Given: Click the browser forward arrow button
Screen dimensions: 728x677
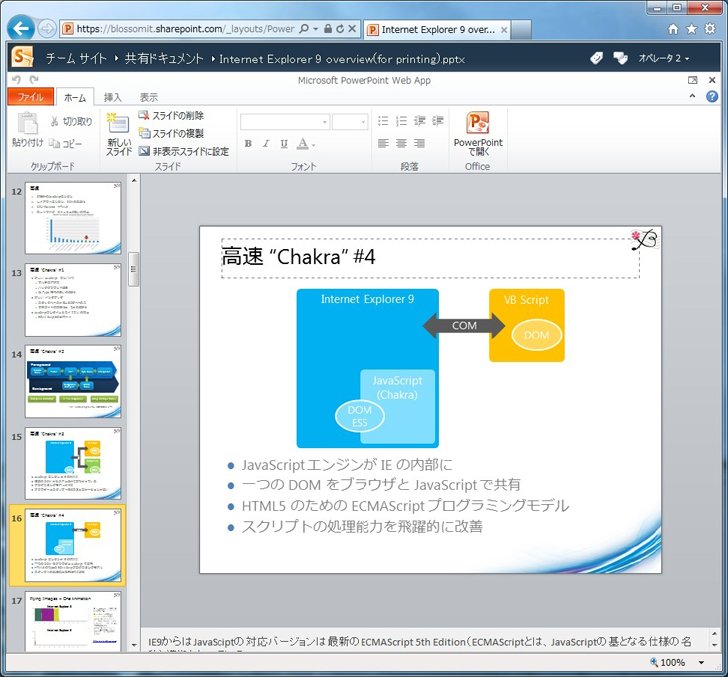Looking at the screenshot, I should [47, 29].
